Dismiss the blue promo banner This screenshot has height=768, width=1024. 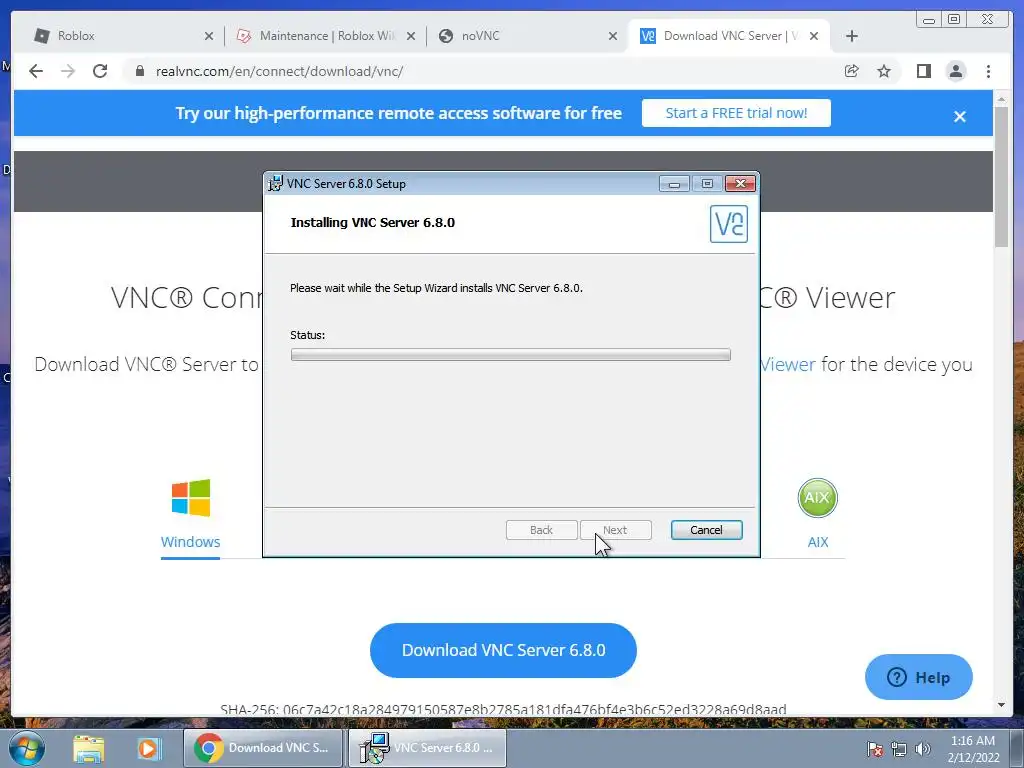[x=959, y=116]
